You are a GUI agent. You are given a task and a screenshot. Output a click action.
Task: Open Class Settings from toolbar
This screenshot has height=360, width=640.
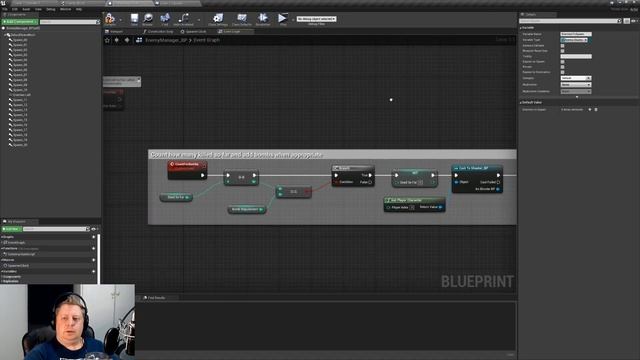click(x=218, y=19)
